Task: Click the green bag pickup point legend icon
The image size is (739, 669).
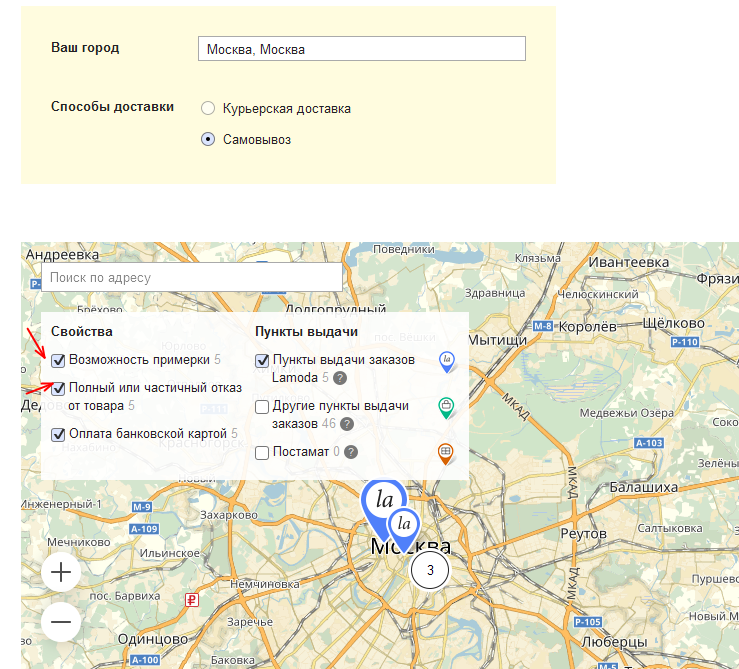Action: (x=446, y=408)
